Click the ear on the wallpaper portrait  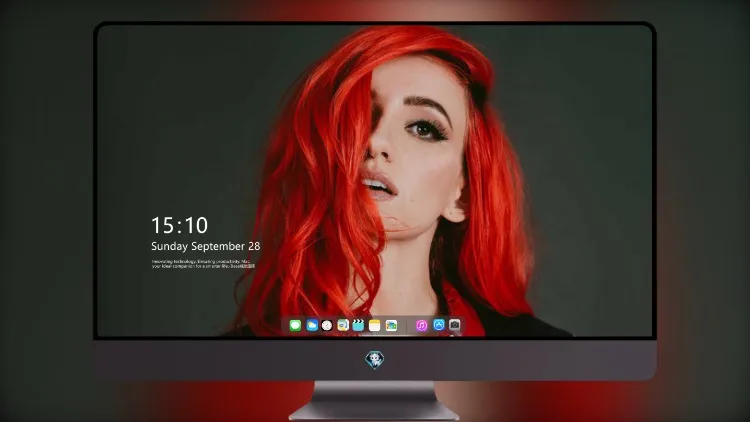(453, 206)
